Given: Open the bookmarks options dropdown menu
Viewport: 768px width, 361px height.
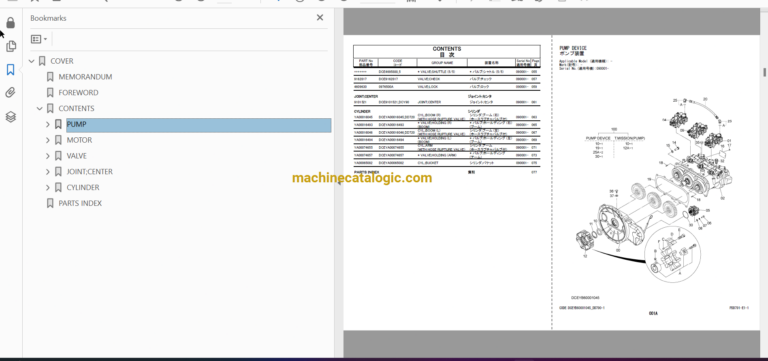Looking at the screenshot, I should 39,39.
